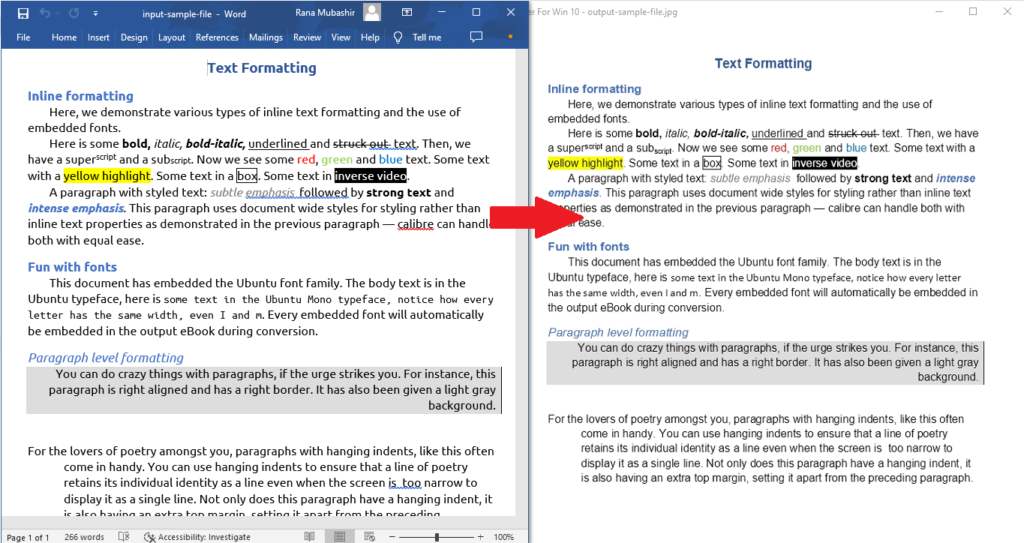Click 'Text Formatting' title in Word document
Screen dimensions: 1024x543
262,68
